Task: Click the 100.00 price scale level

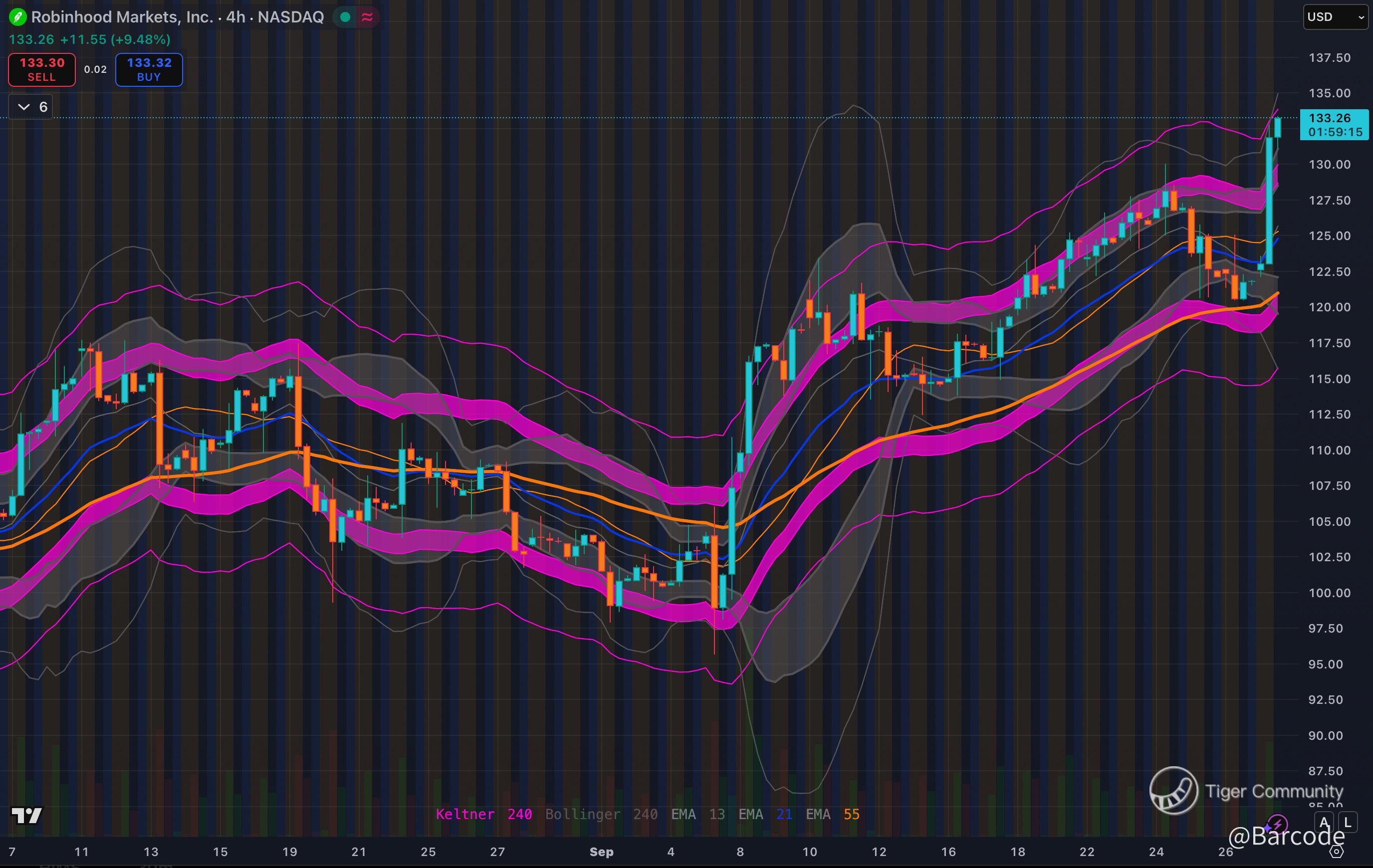Action: [x=1329, y=593]
